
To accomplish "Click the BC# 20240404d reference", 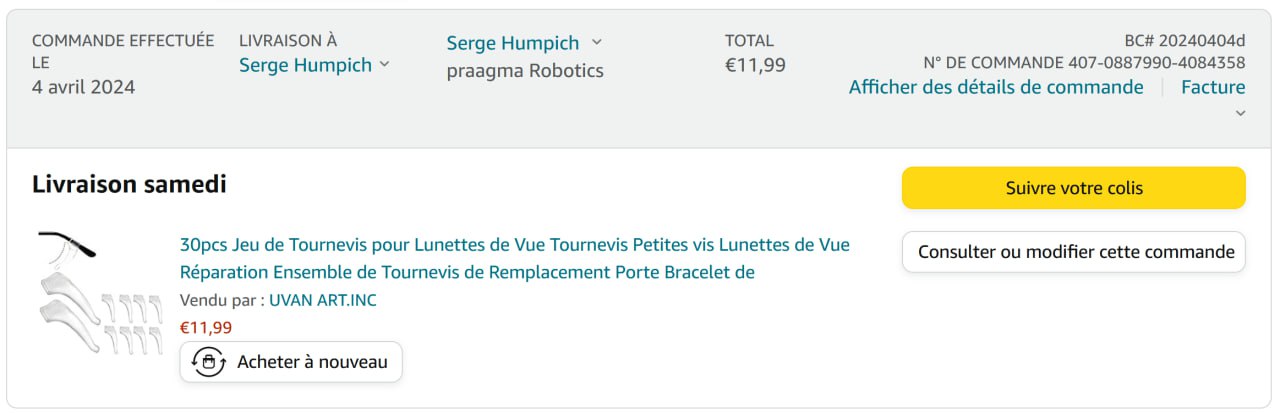I will (1184, 40).
